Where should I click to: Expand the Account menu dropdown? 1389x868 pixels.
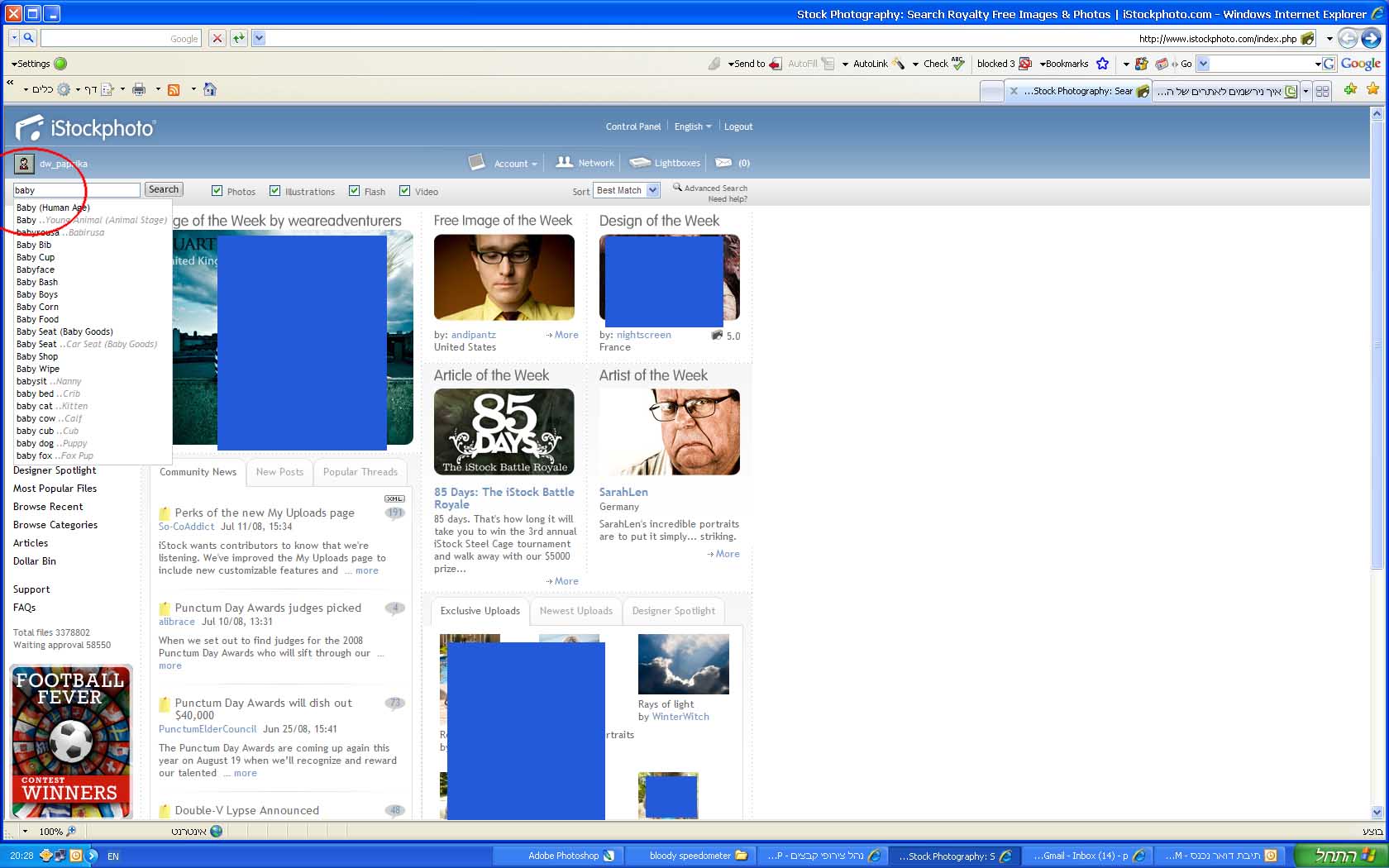(x=515, y=164)
